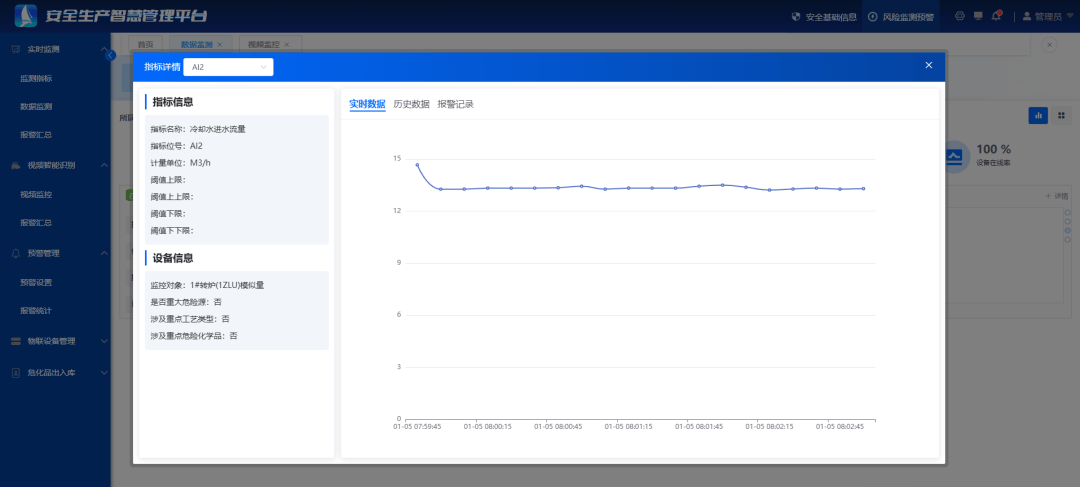
Task: Open the 管理员 dropdown arrow
Action: tap(1068, 17)
